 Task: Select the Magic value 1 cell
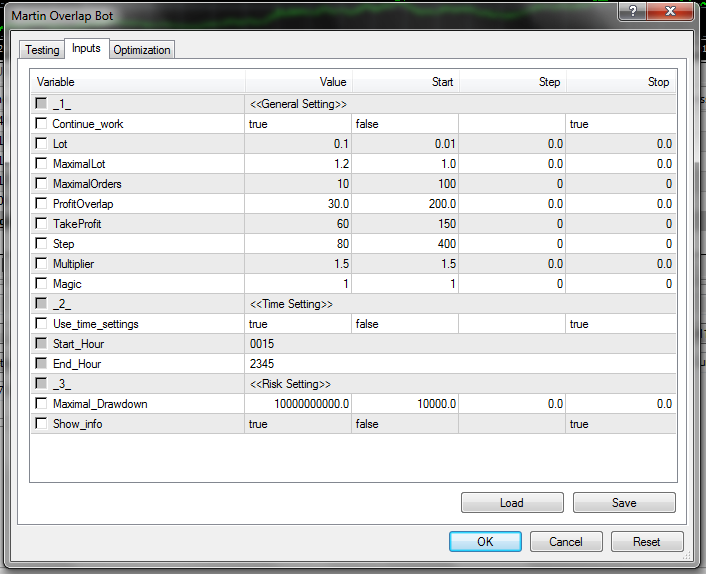298,284
